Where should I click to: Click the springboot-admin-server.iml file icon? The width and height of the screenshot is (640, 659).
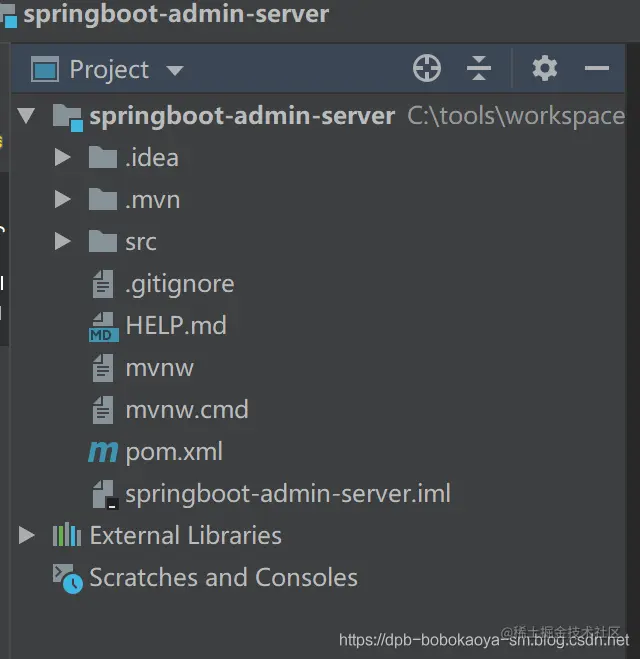coord(105,495)
